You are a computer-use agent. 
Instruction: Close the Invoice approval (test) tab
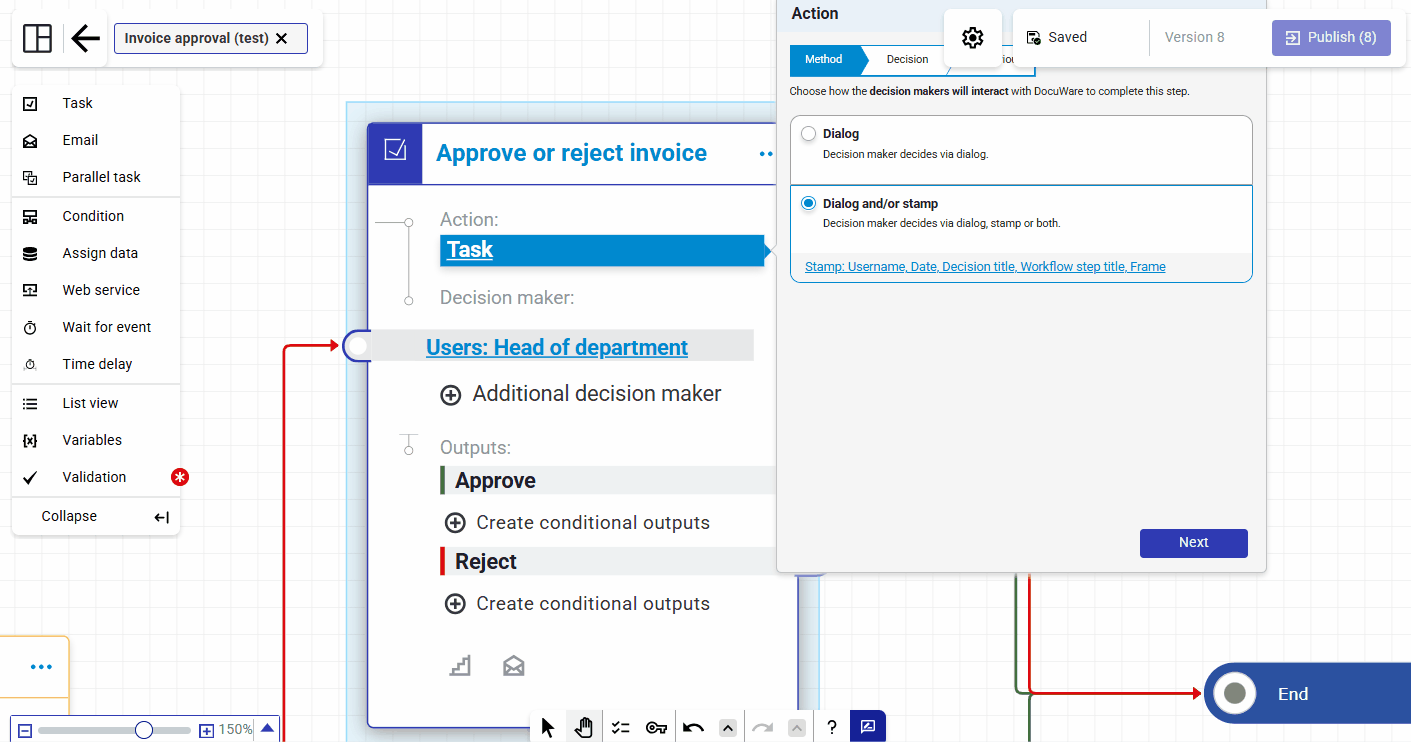282,39
